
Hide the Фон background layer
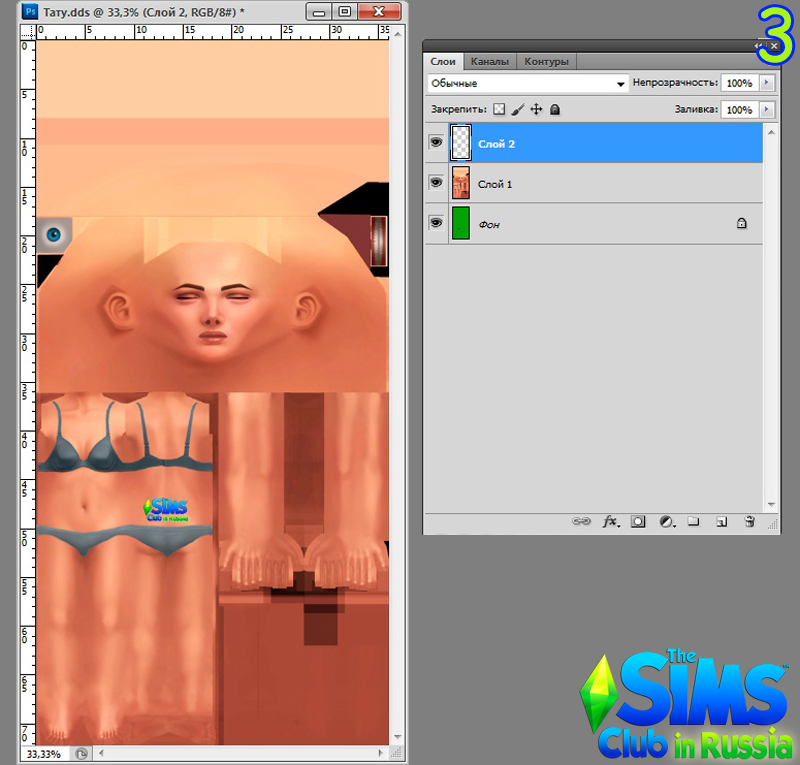pyautogui.click(x=436, y=223)
